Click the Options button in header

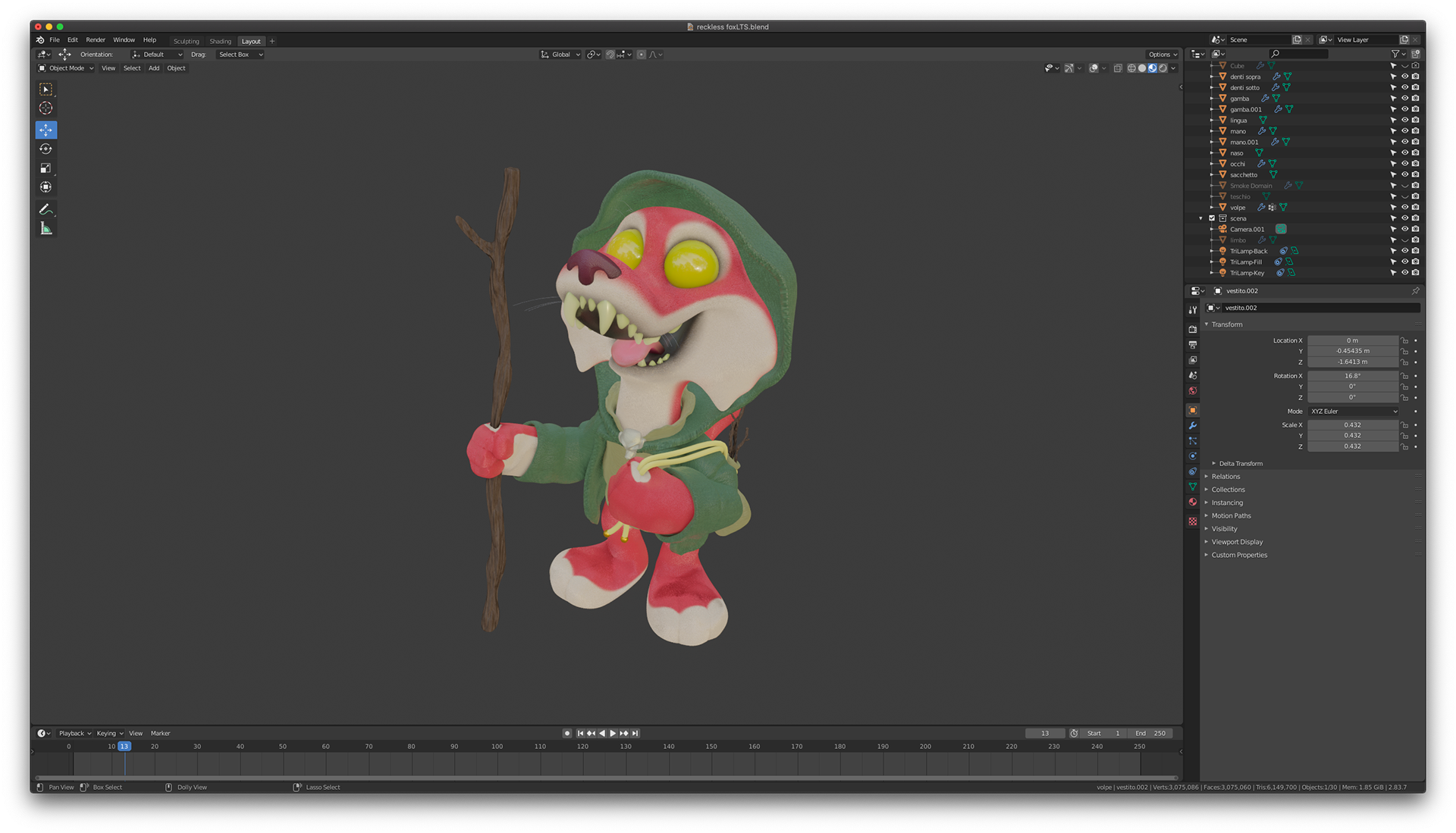[1162, 55]
